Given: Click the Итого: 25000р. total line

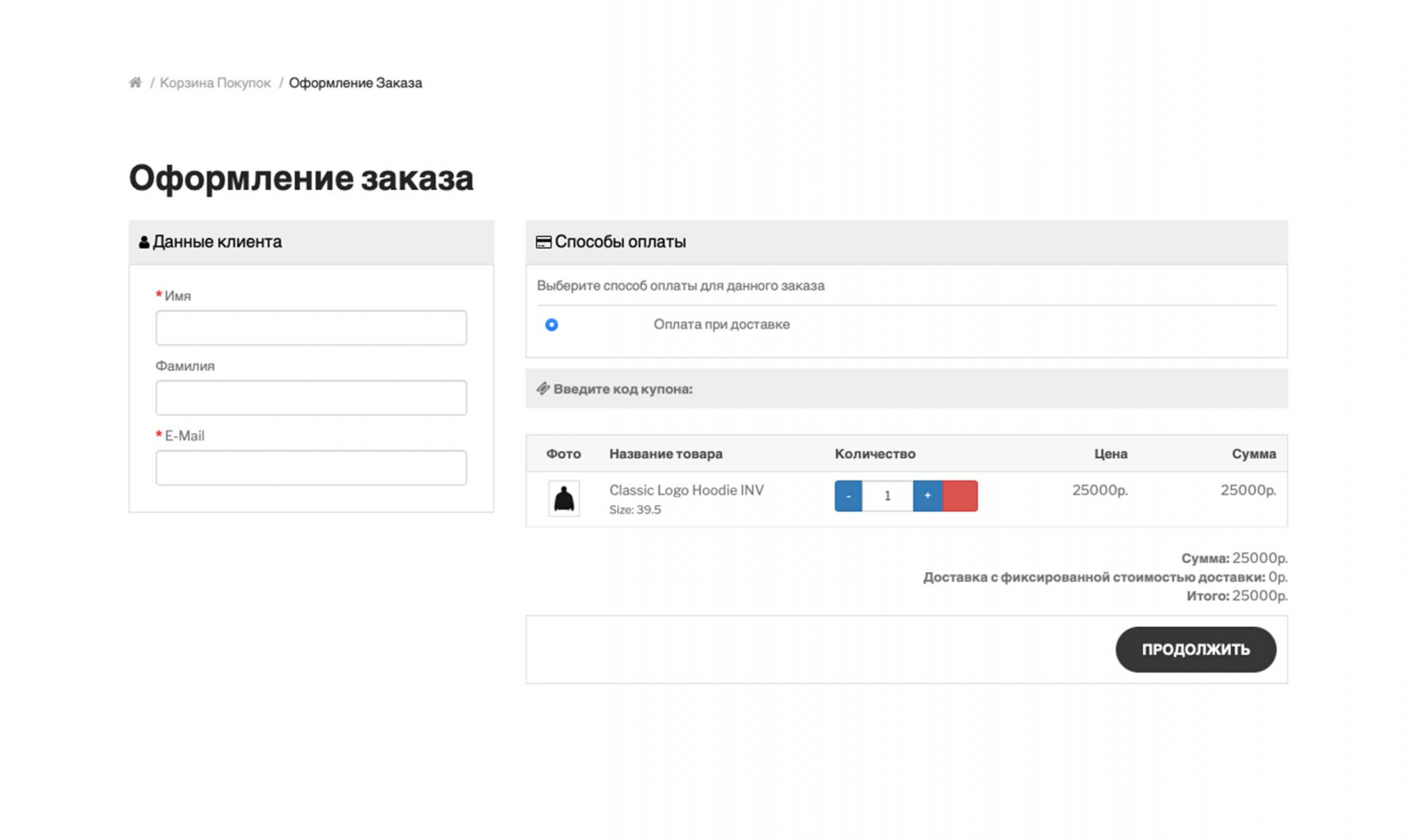Looking at the screenshot, I should coord(1237,596).
